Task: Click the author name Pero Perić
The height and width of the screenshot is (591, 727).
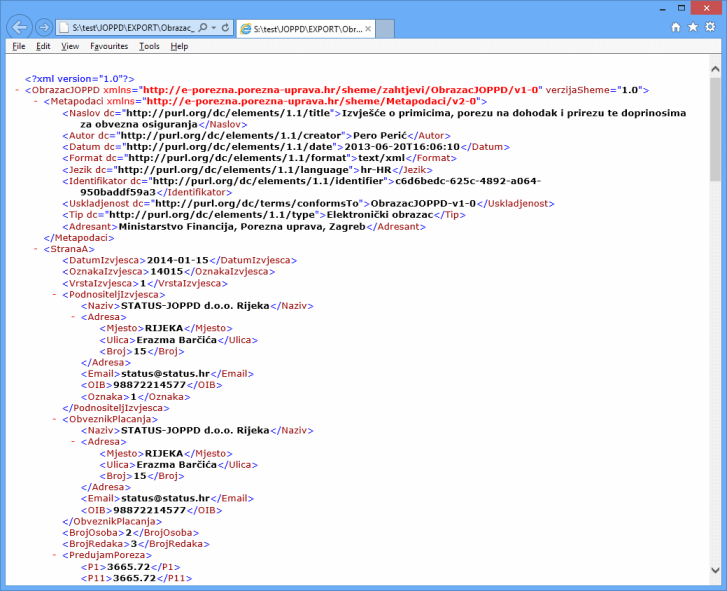Action: (x=380, y=135)
